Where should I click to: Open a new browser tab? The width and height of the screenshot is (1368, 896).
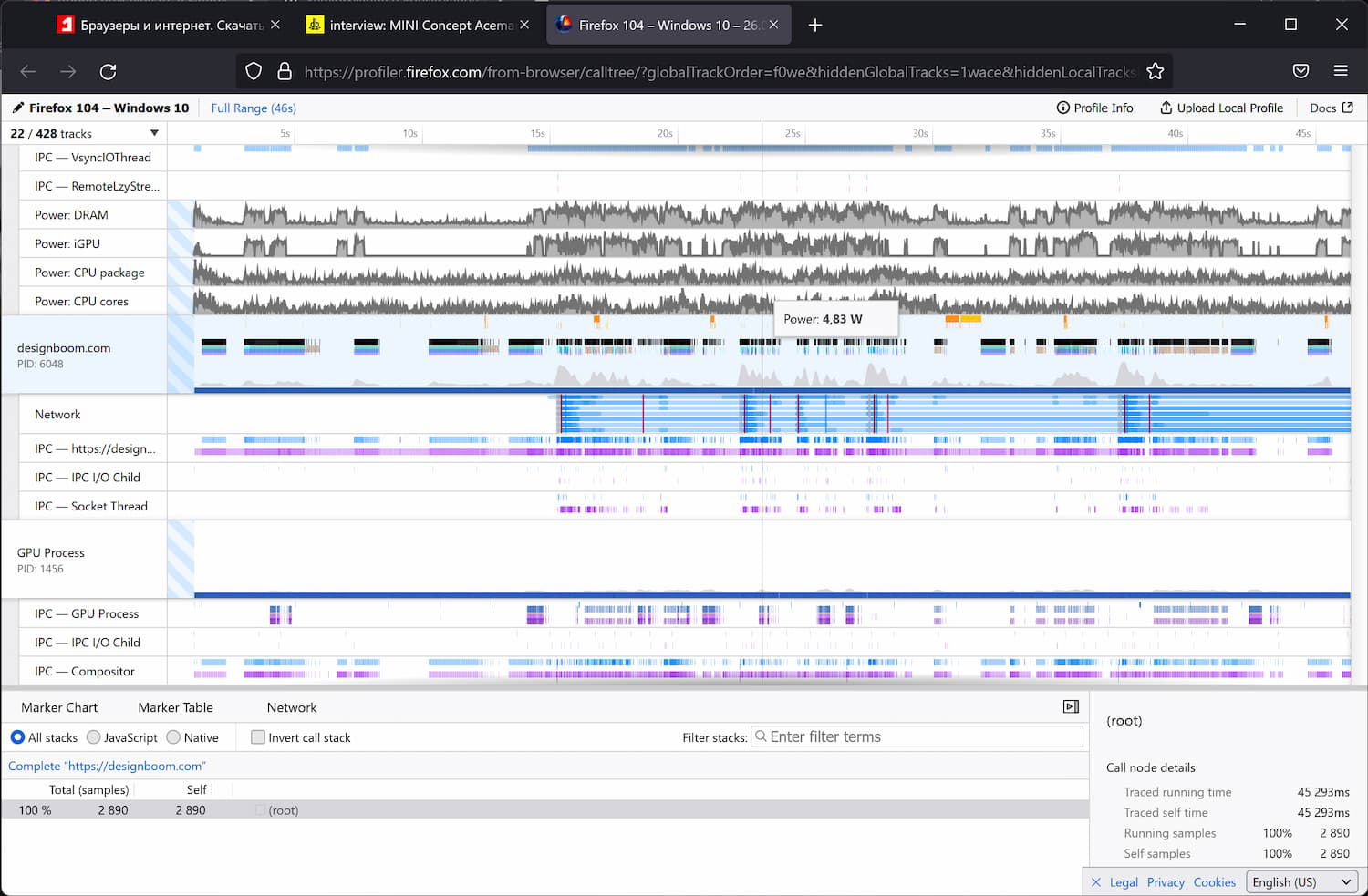tap(815, 25)
